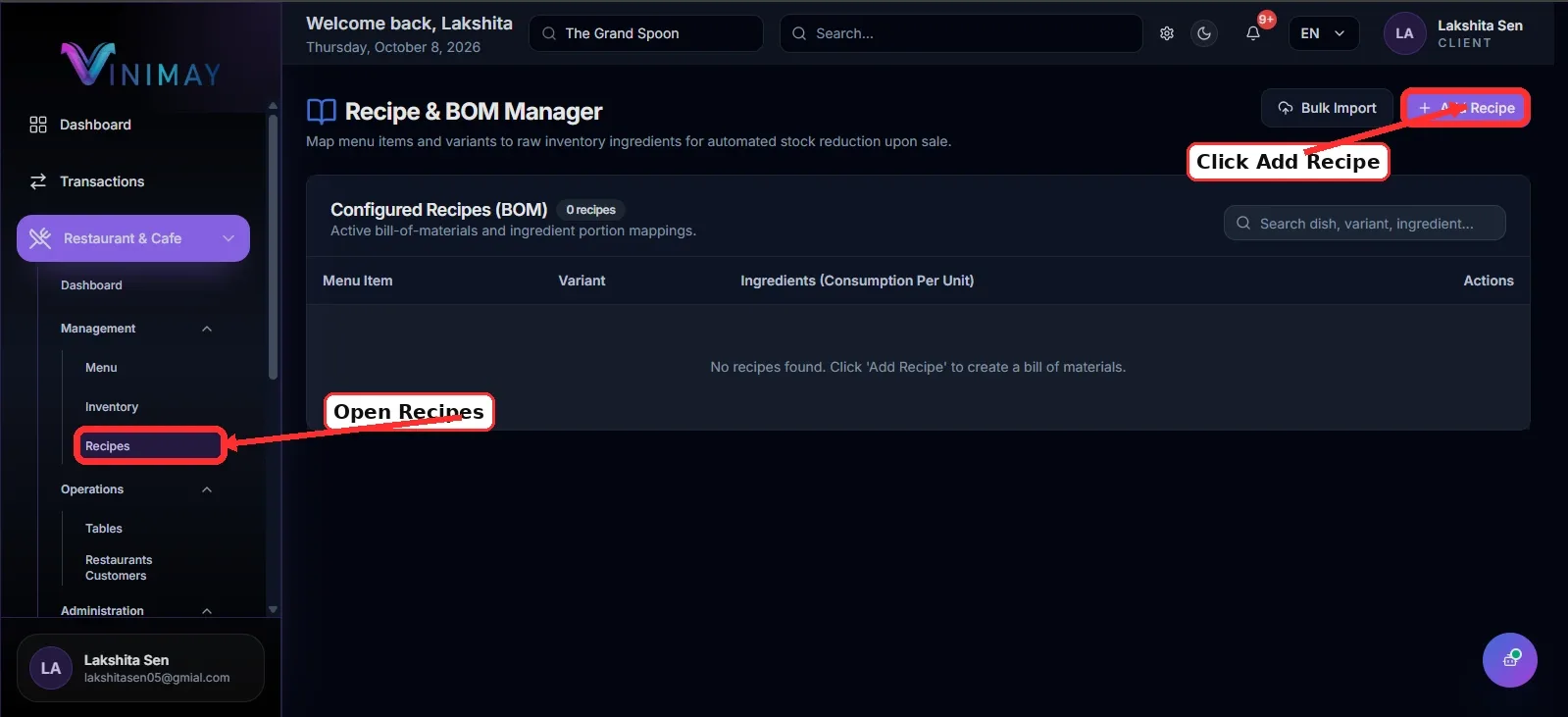The image size is (1568, 717).
Task: Open the settings gear icon
Action: tap(1167, 33)
